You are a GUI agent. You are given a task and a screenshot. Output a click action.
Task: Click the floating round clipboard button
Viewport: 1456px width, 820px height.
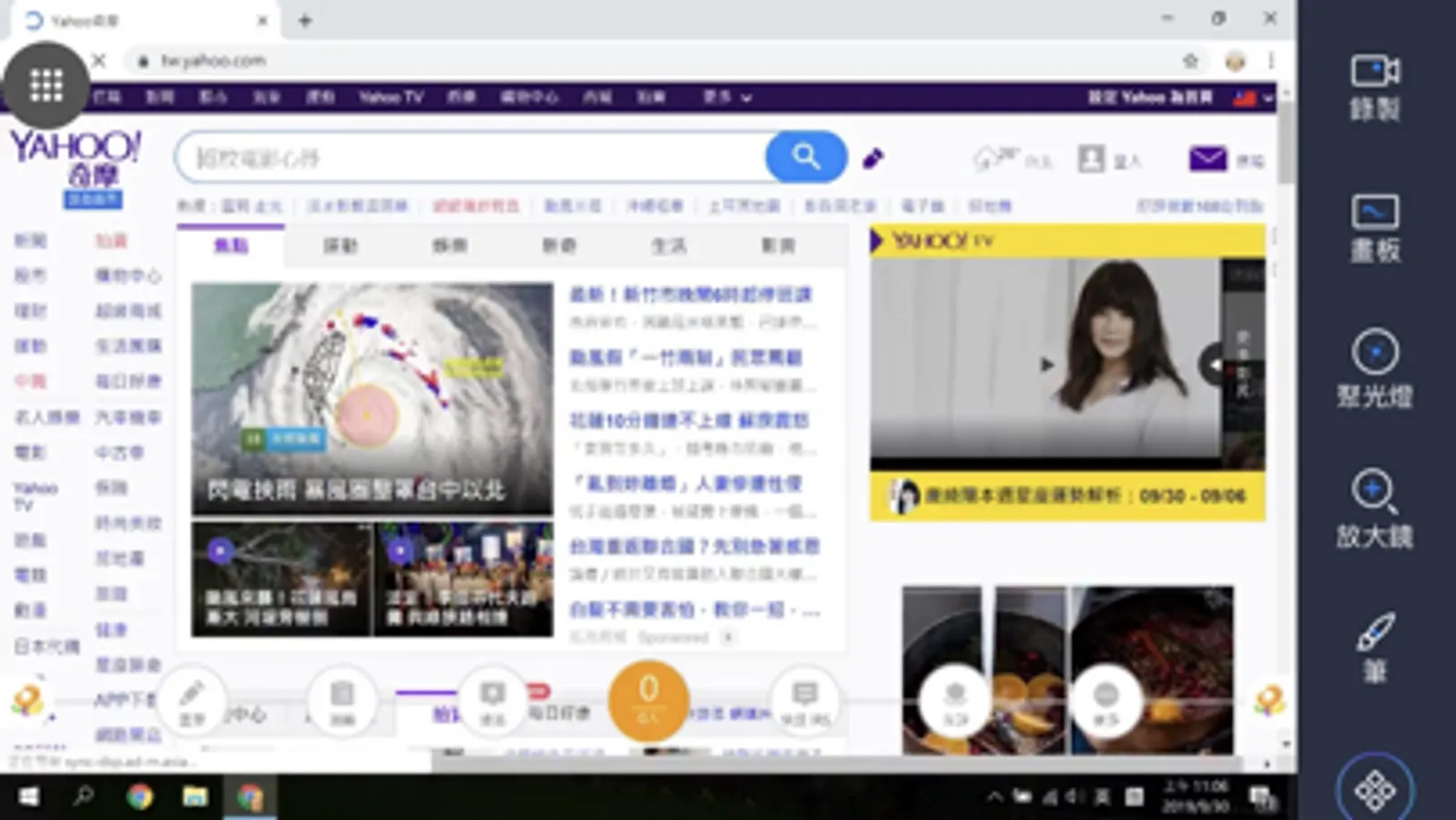(x=341, y=701)
